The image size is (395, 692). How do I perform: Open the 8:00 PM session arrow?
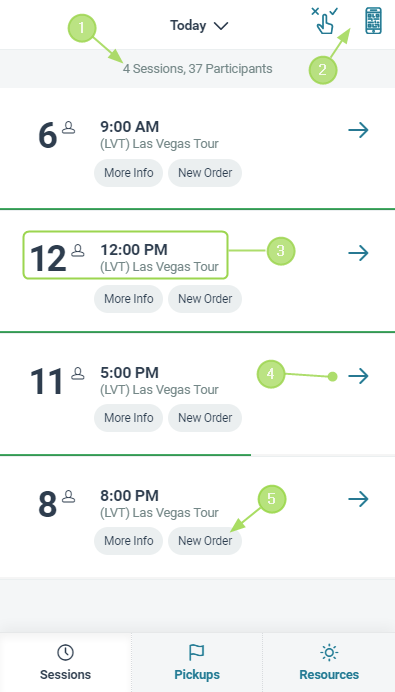pyautogui.click(x=358, y=499)
